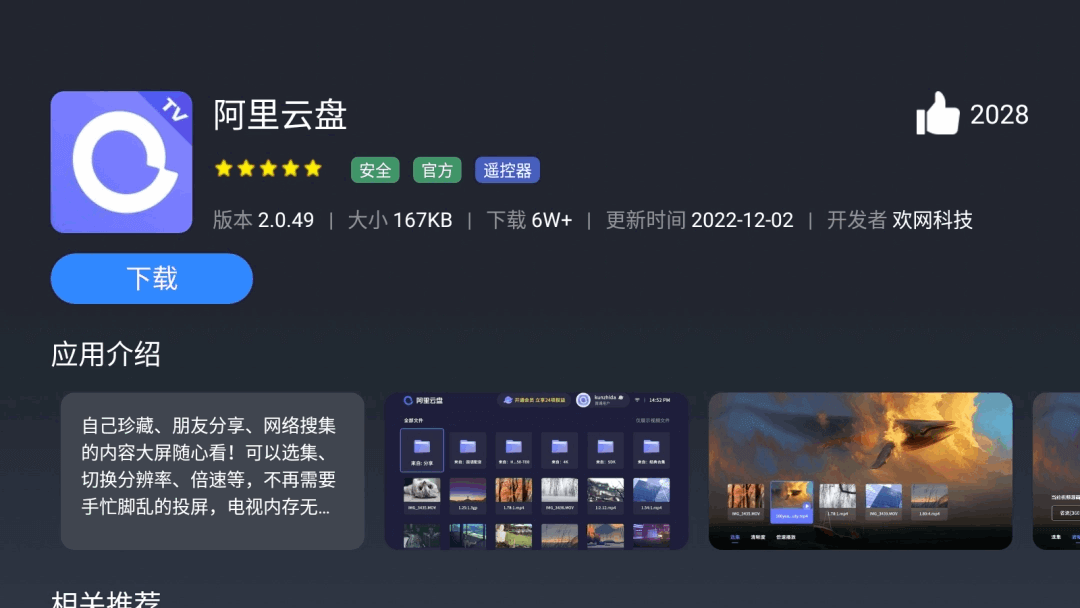The image size is (1080, 608).
Task: Tap the thumbs-up like icon
Action: pos(937,114)
